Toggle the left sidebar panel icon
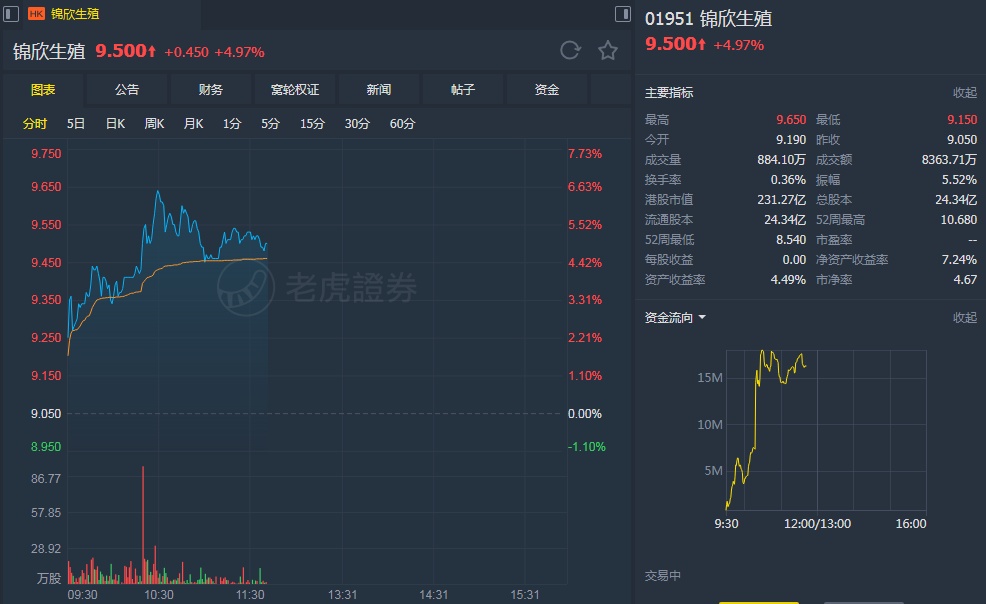The height and width of the screenshot is (604, 986). pyautogui.click(x=10, y=14)
